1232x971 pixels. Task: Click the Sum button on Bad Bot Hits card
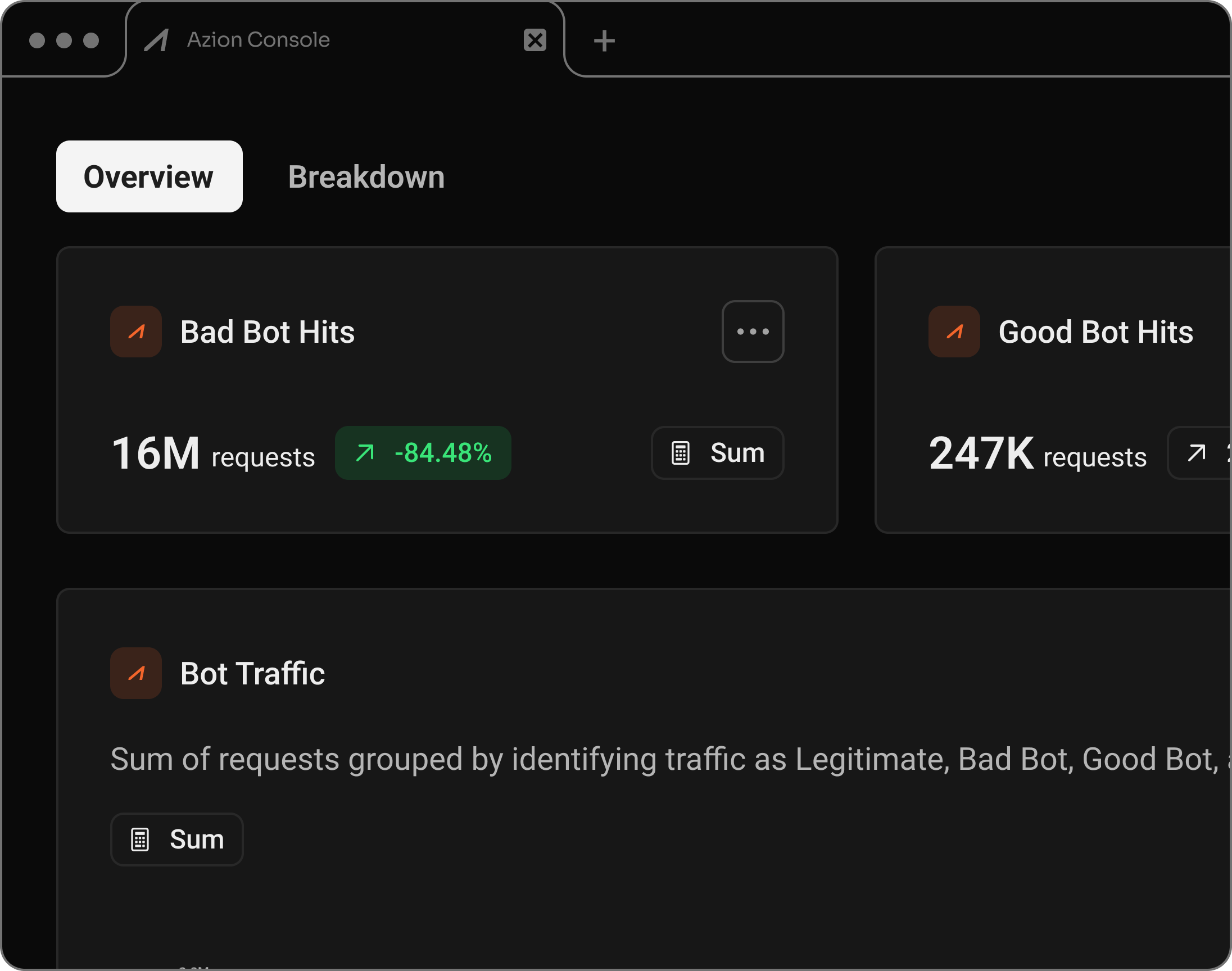tap(717, 453)
